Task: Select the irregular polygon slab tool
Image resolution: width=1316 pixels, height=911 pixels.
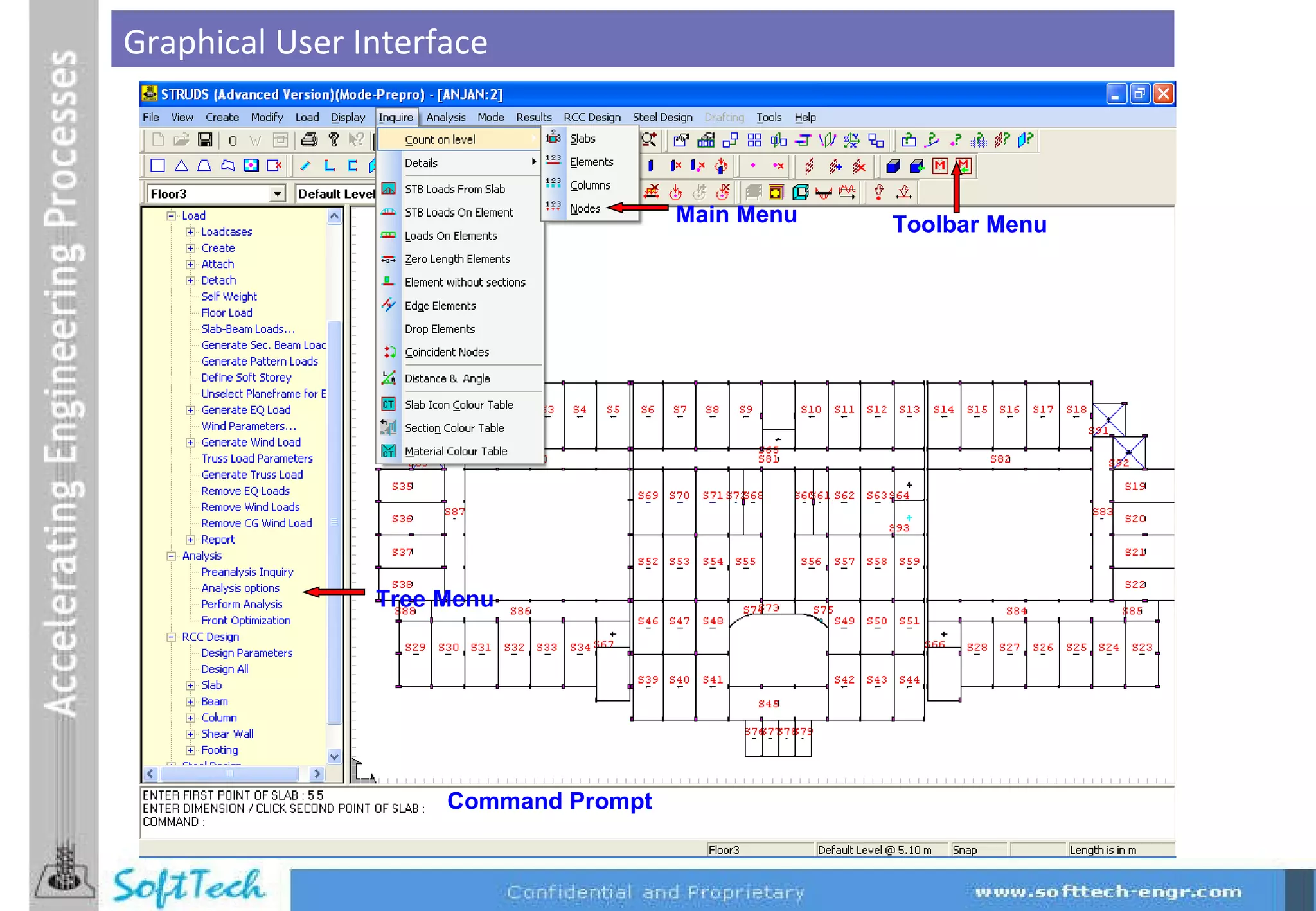Action: coord(227,166)
